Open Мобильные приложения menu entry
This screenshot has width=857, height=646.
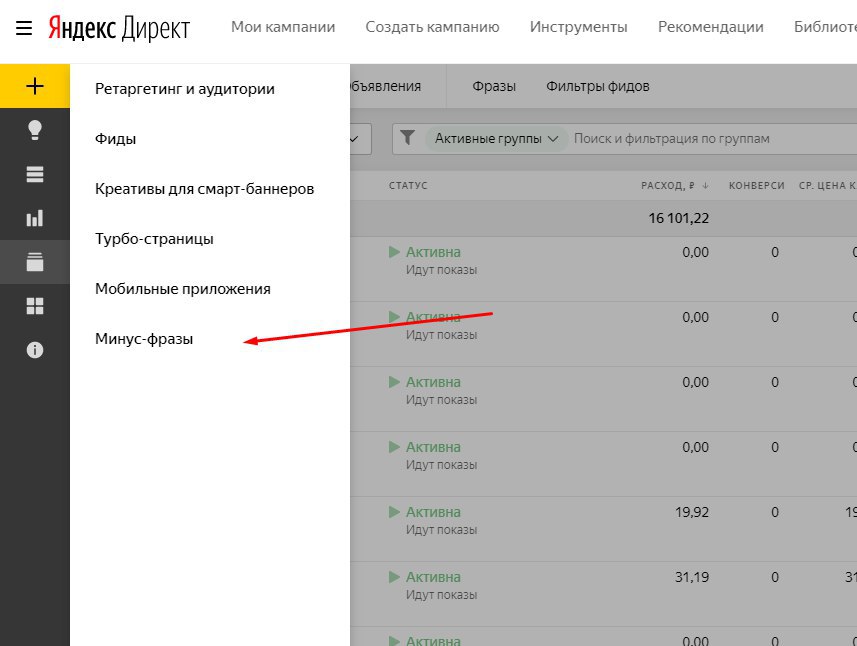tap(183, 289)
